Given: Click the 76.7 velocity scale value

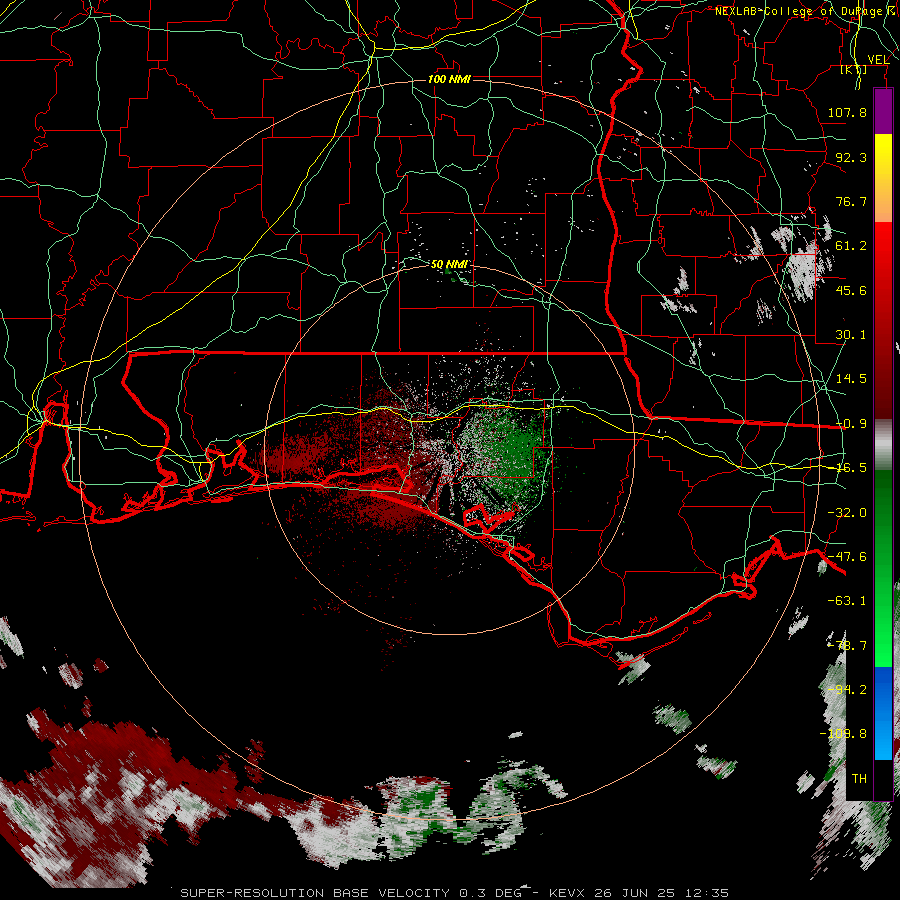Looking at the screenshot, I should click(x=851, y=201).
